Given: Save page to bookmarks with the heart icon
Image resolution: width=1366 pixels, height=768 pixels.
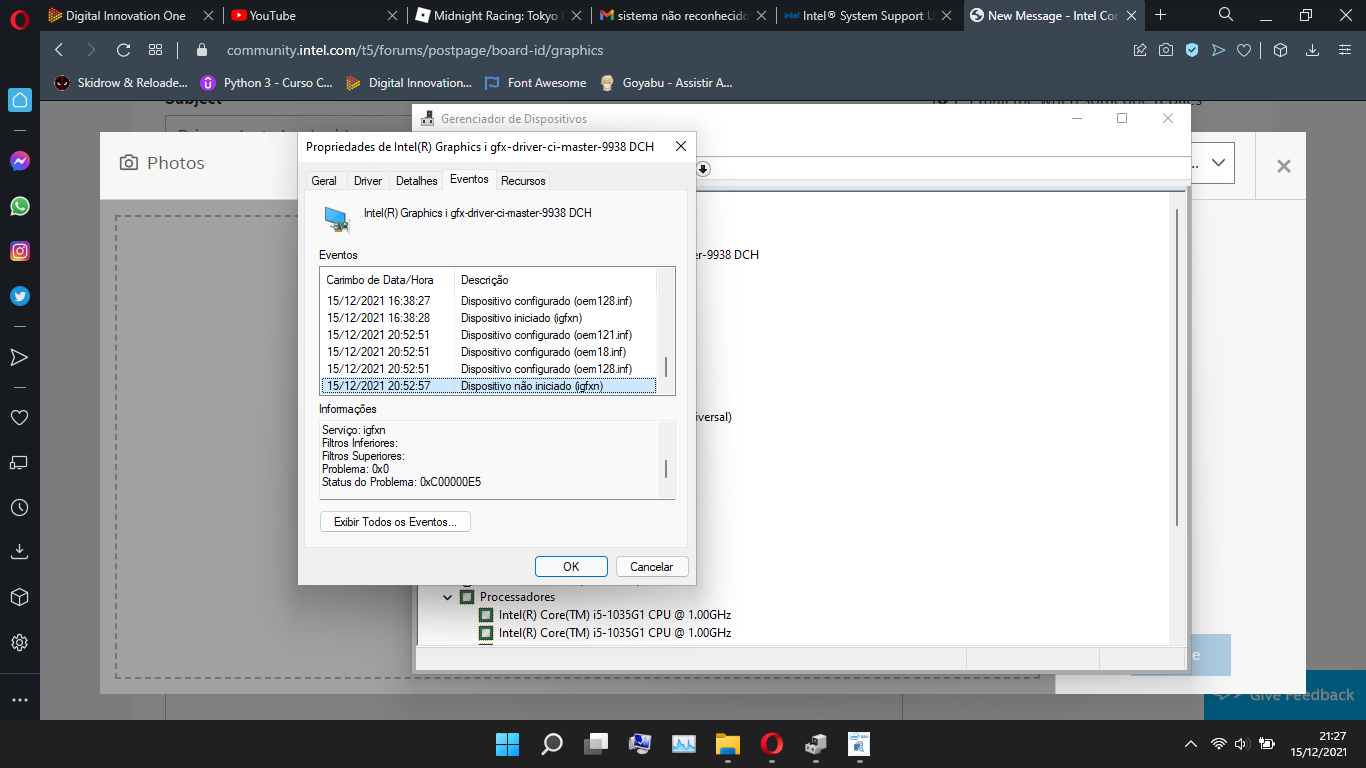Looking at the screenshot, I should click(x=1244, y=49).
